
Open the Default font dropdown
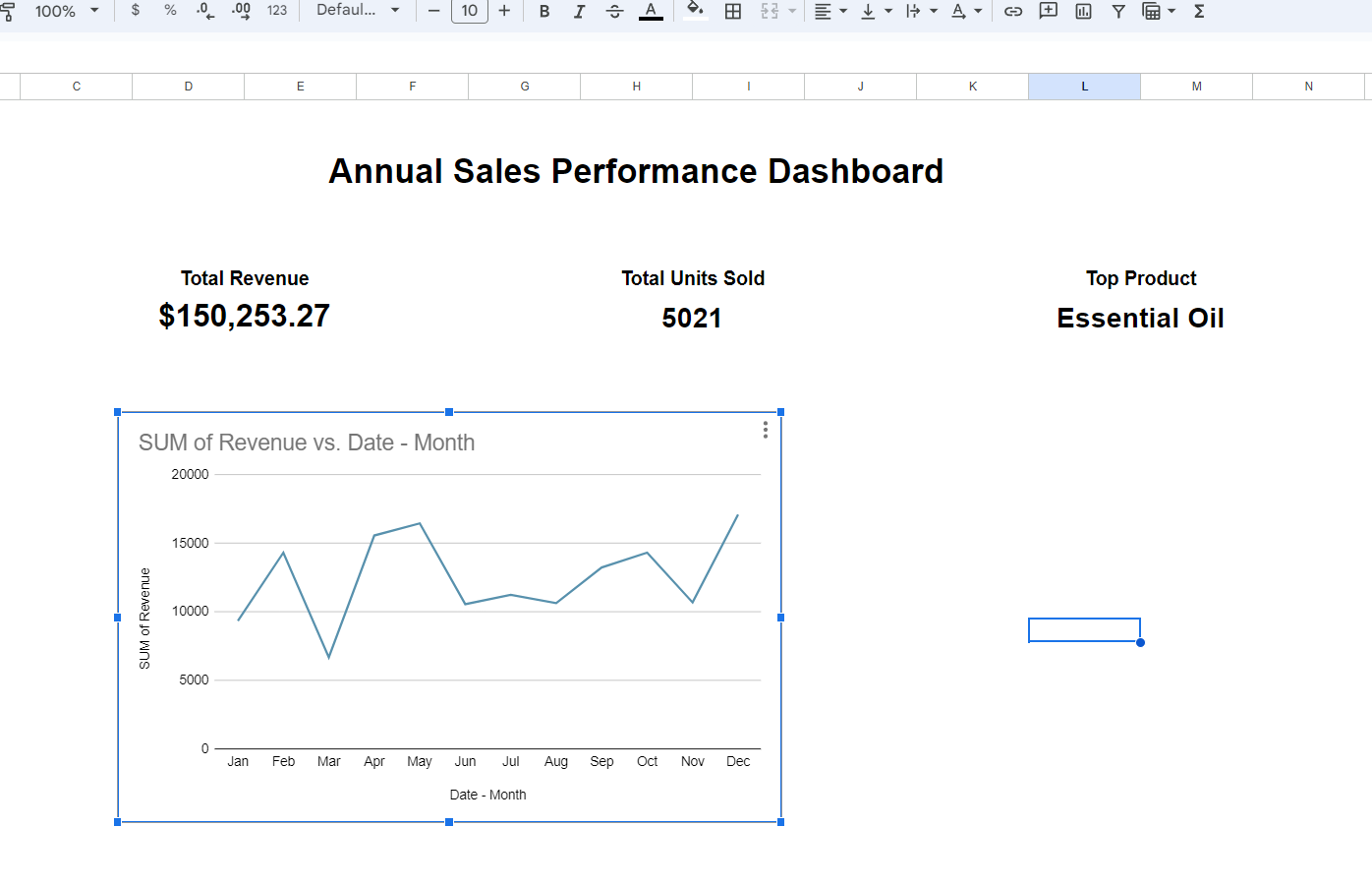pos(358,10)
